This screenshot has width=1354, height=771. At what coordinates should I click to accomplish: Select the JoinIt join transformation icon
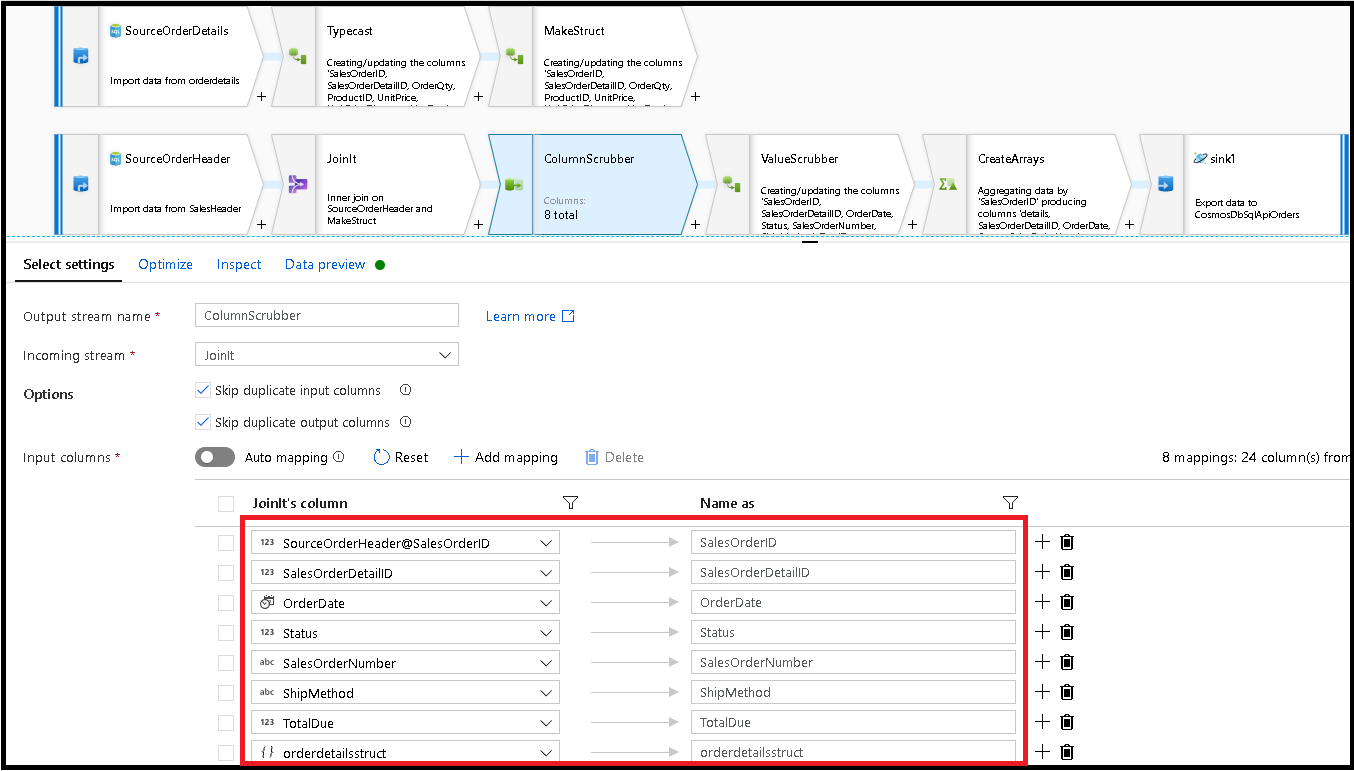(297, 184)
